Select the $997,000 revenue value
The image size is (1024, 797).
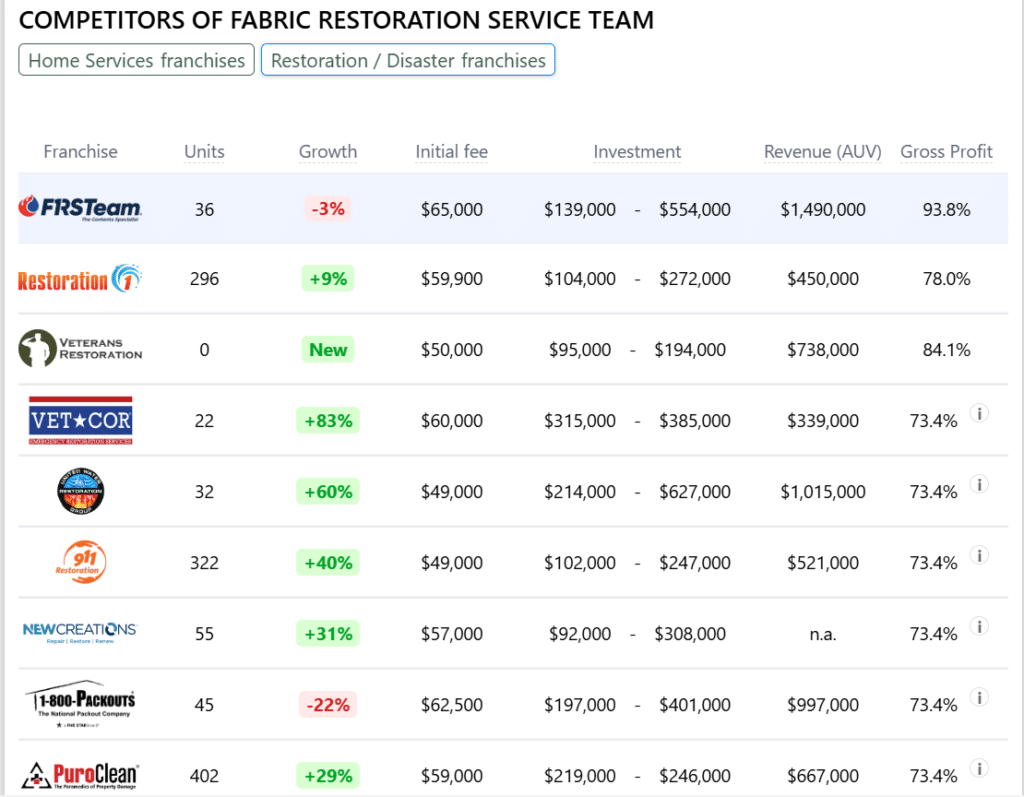pos(823,705)
